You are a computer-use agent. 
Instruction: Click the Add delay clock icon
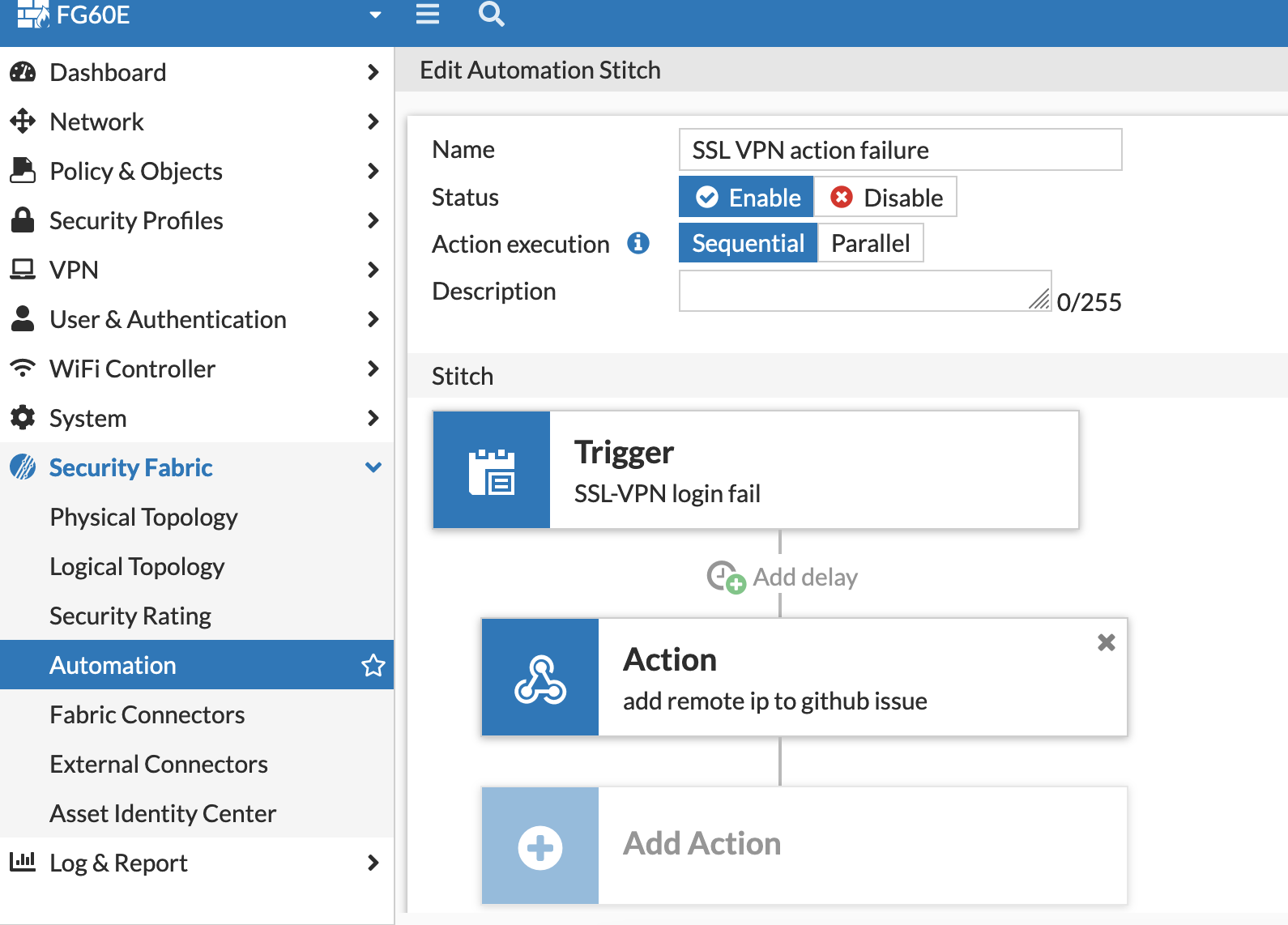(725, 577)
